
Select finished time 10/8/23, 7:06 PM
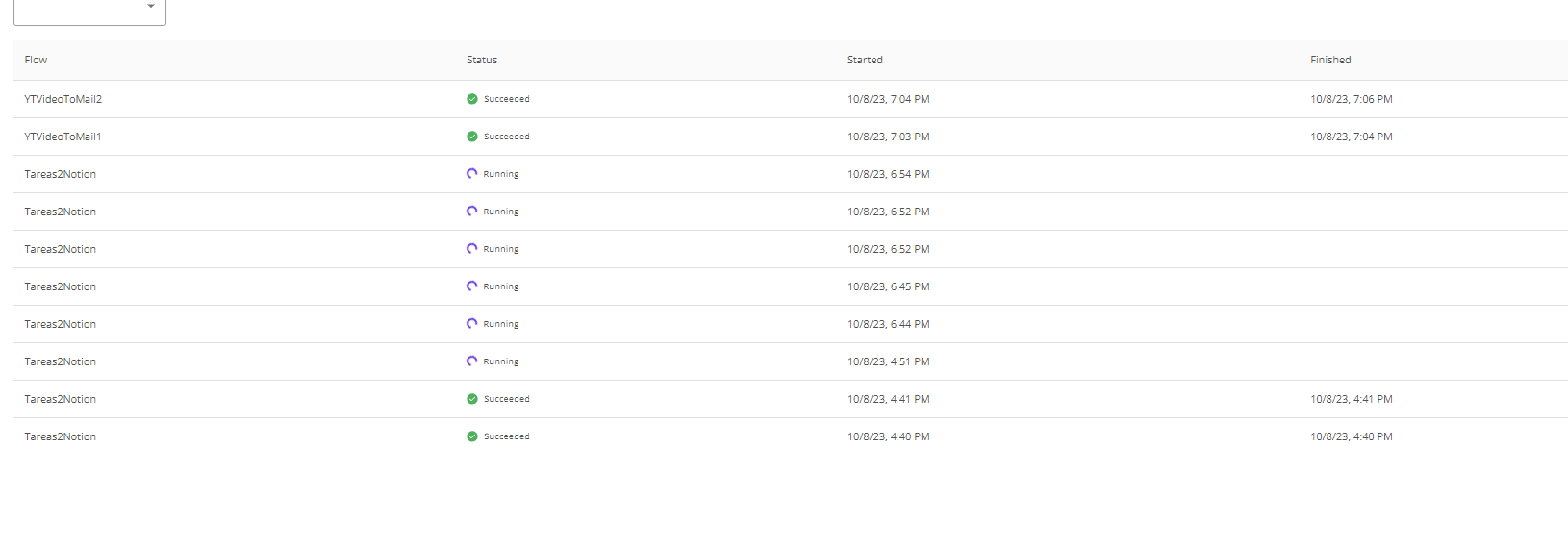click(1352, 99)
